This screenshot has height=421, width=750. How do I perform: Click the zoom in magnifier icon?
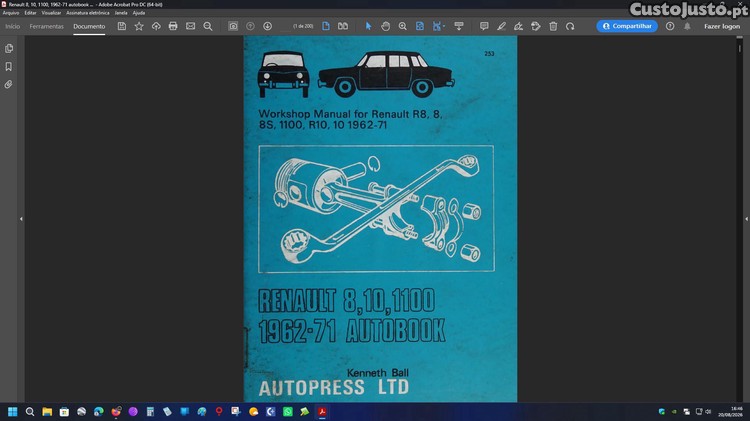(403, 26)
